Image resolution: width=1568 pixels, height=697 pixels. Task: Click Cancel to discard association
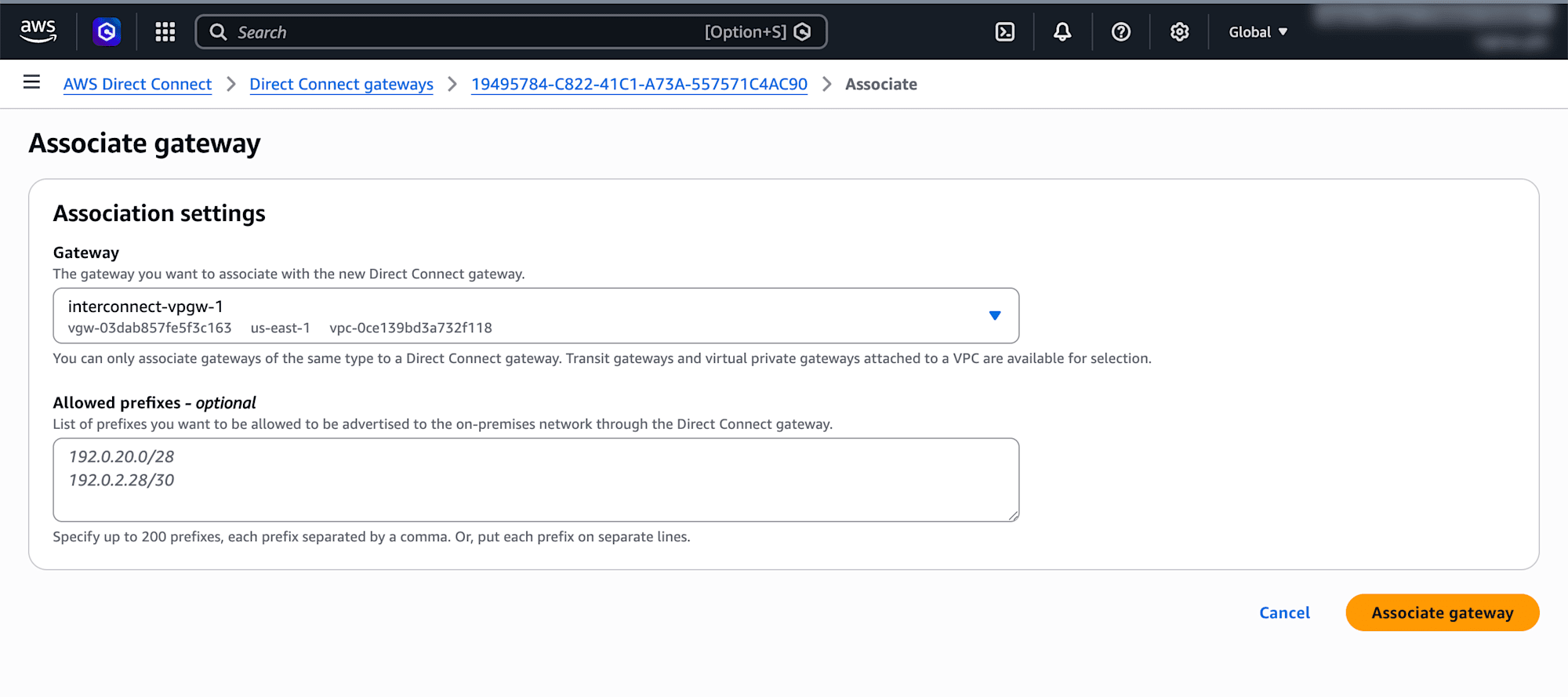tap(1284, 612)
